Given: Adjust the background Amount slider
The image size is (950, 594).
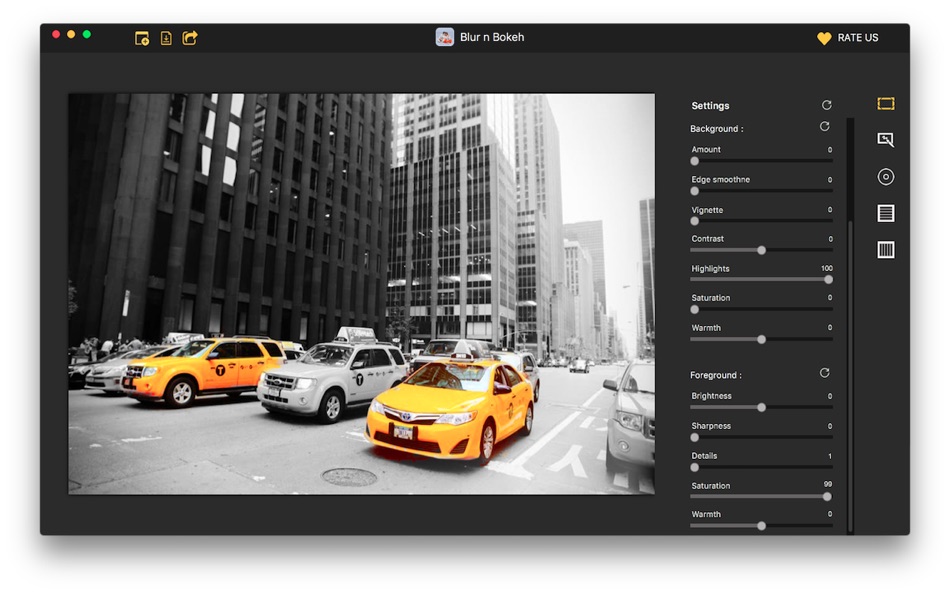Looking at the screenshot, I should click(x=695, y=160).
